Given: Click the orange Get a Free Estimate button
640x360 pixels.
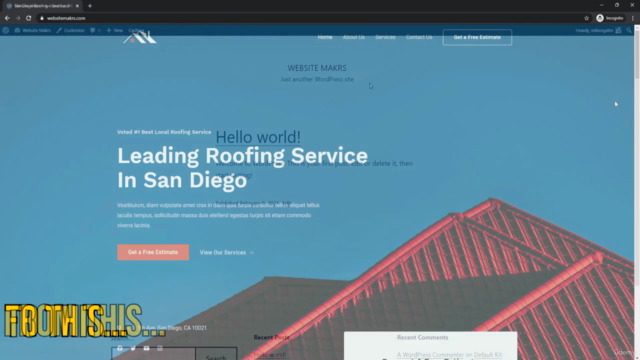Looking at the screenshot, I should click(x=153, y=252).
